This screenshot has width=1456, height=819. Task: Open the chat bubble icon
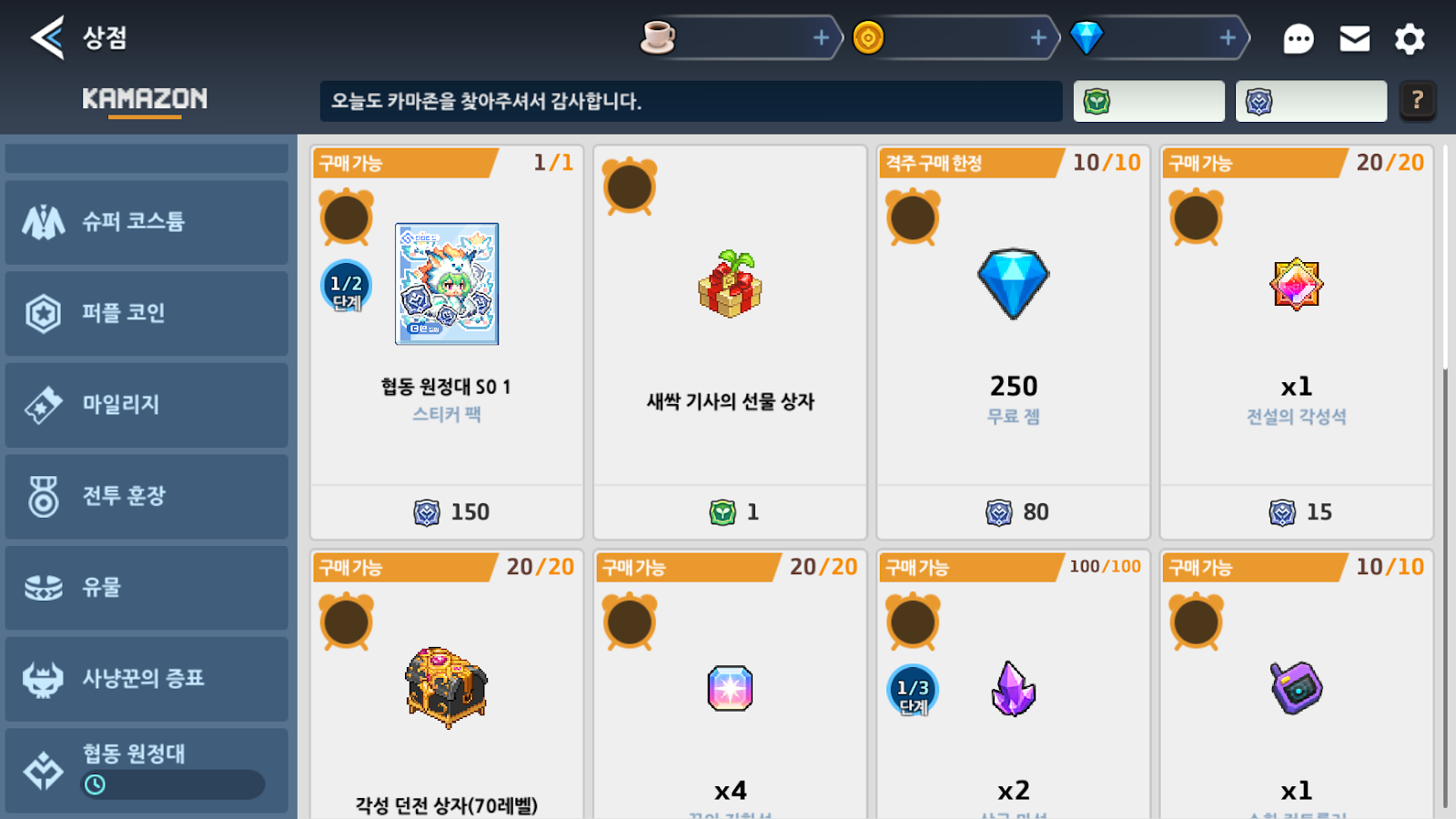1299,38
